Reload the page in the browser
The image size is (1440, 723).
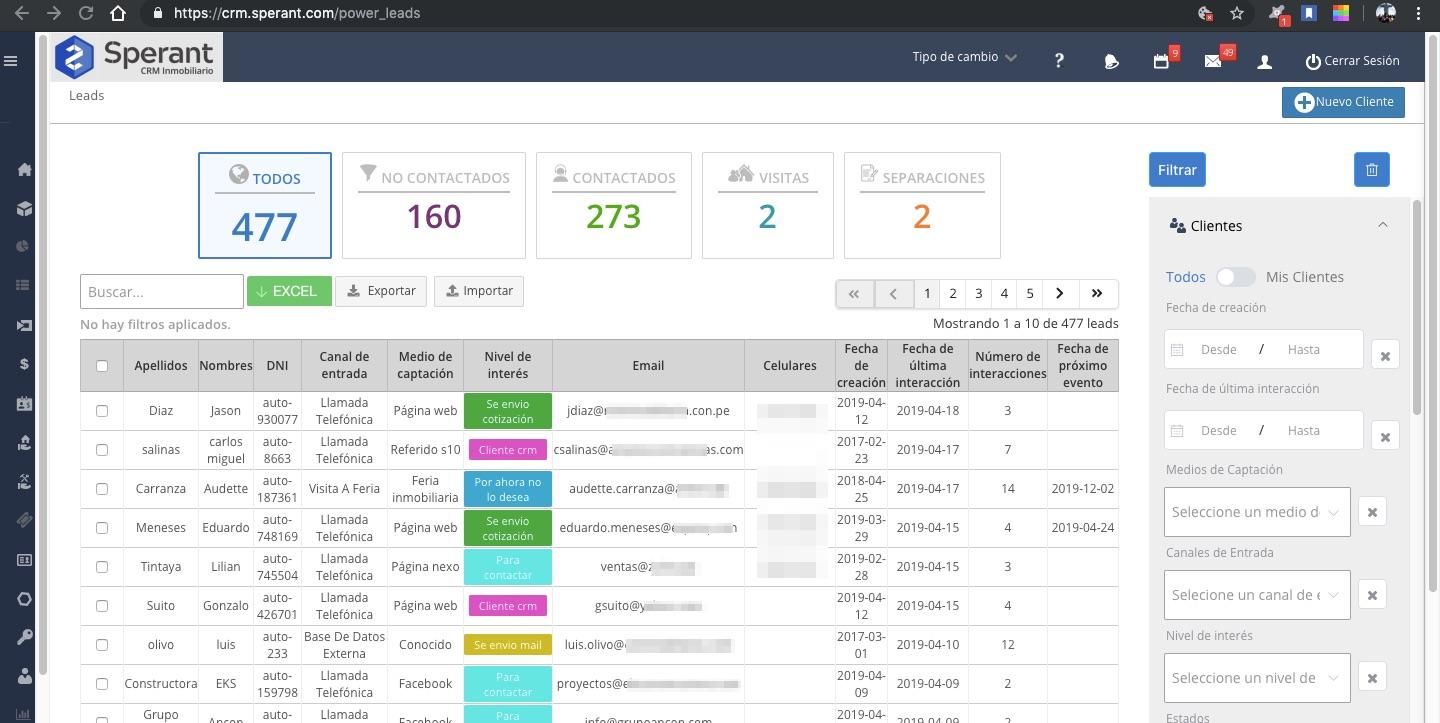pos(86,14)
